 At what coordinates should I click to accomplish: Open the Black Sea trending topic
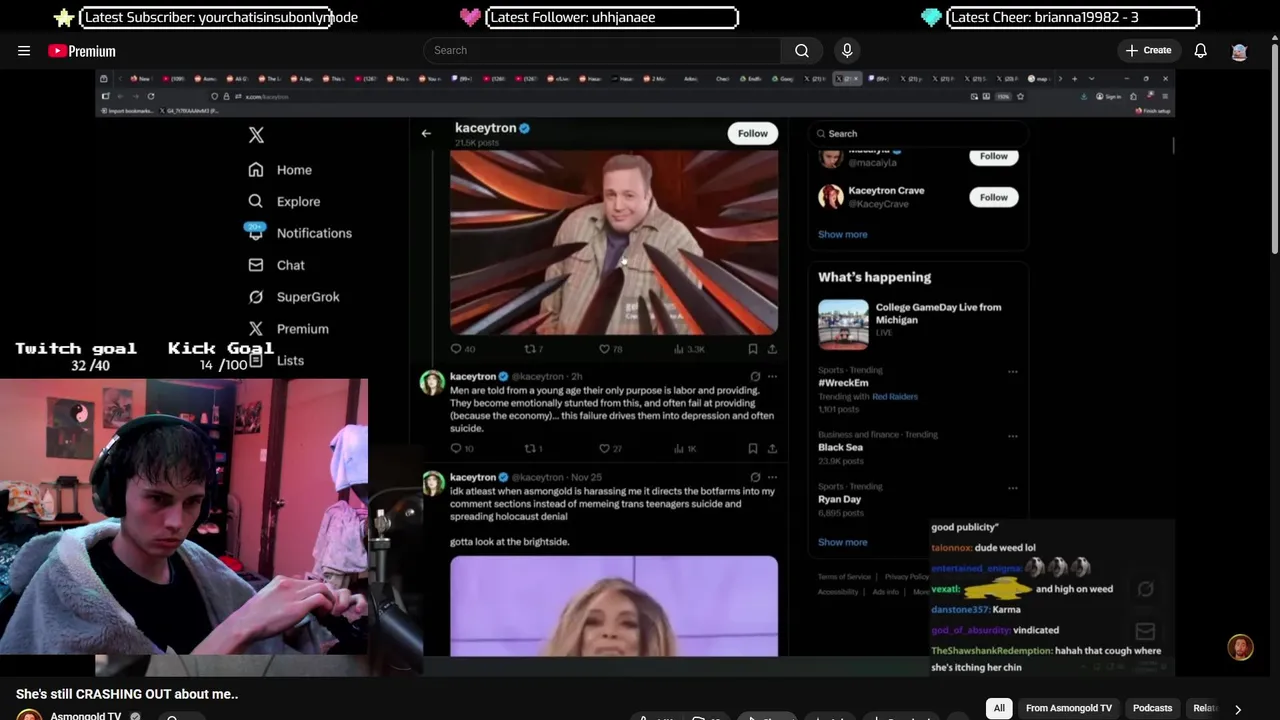coord(840,447)
